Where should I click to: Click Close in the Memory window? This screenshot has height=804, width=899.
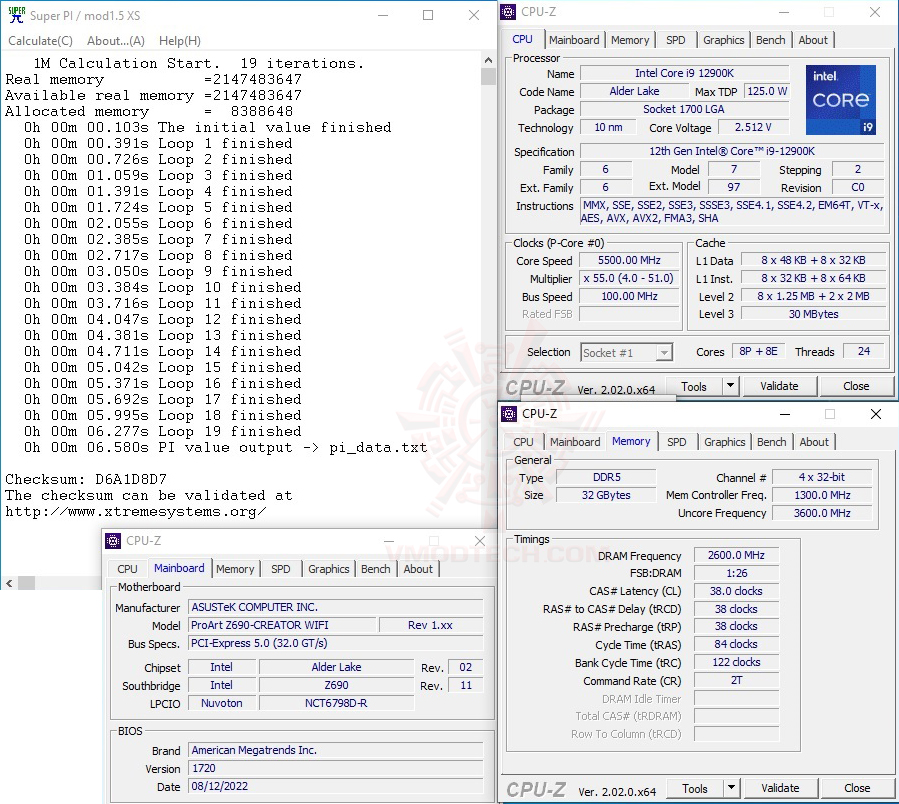coord(855,788)
